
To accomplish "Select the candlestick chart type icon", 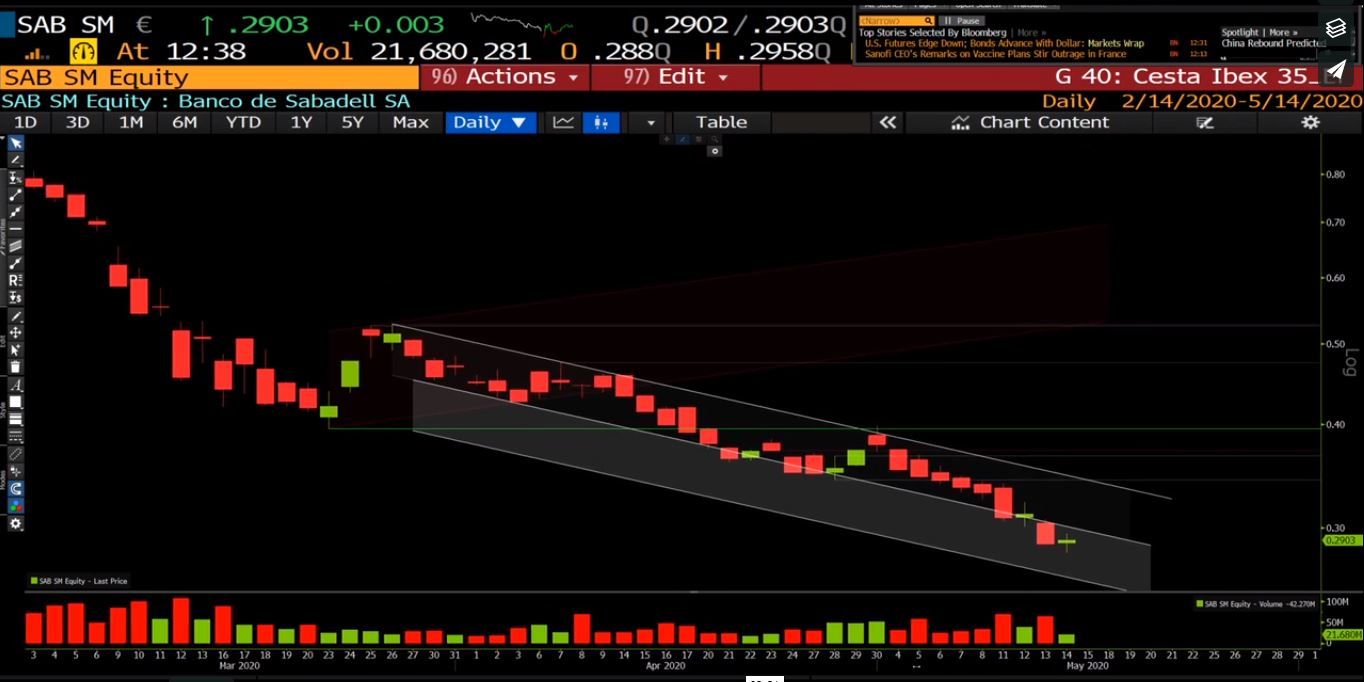I will (x=601, y=122).
